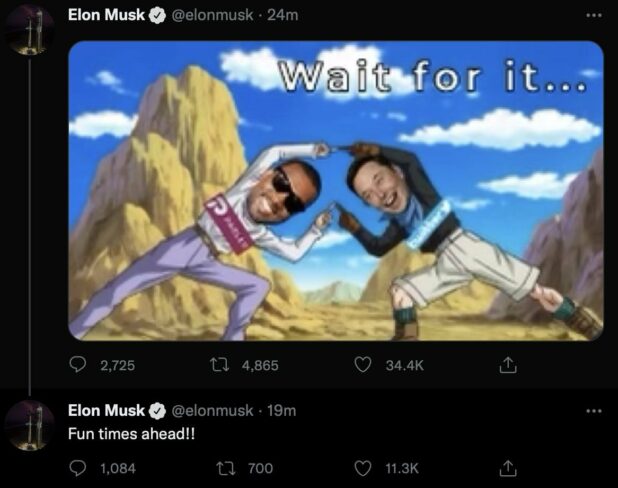Open the @ handle on the second tweet
The width and height of the screenshot is (618, 488).
point(212,411)
